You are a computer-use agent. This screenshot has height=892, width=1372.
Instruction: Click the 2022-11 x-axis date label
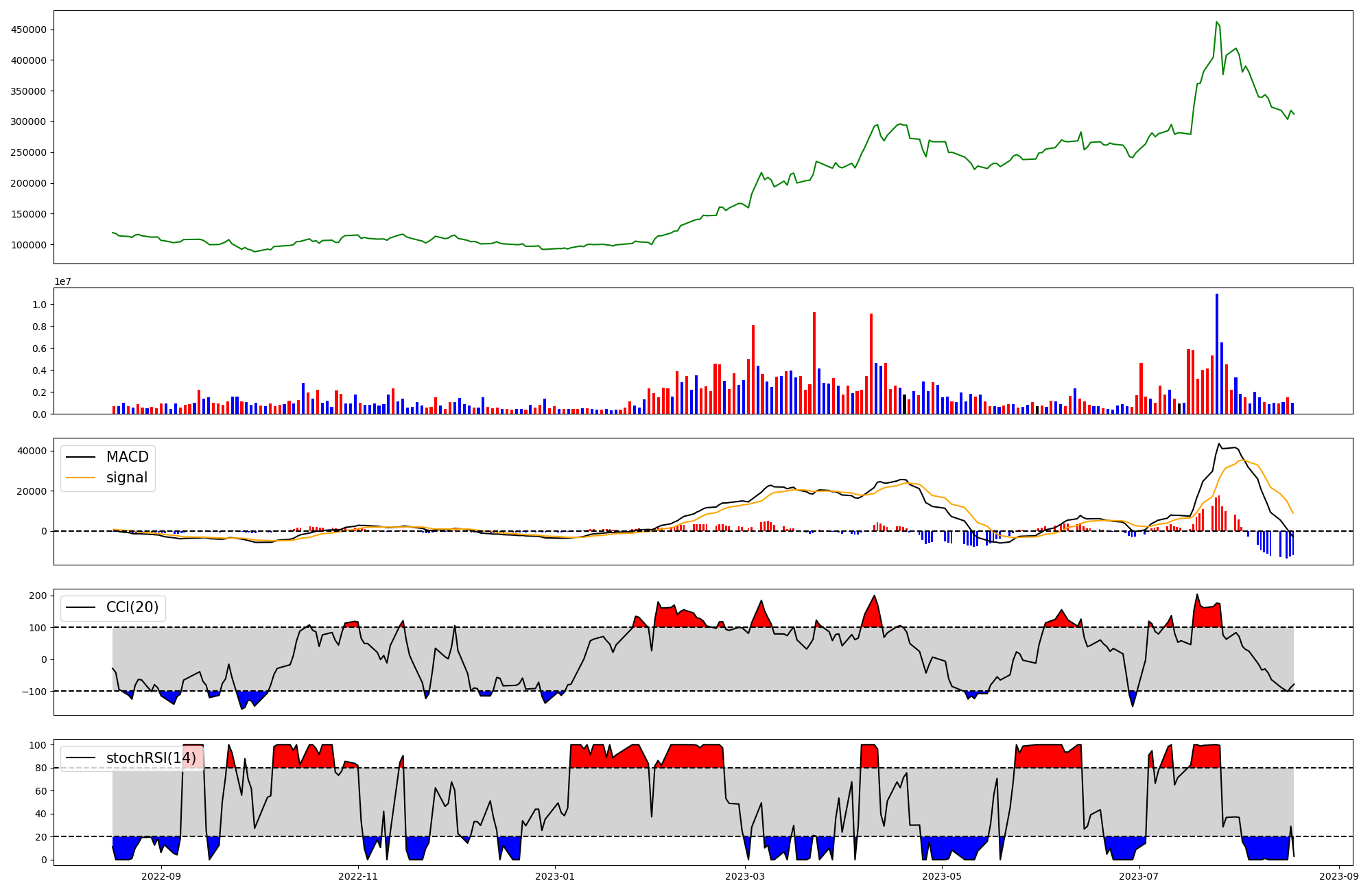click(358, 876)
